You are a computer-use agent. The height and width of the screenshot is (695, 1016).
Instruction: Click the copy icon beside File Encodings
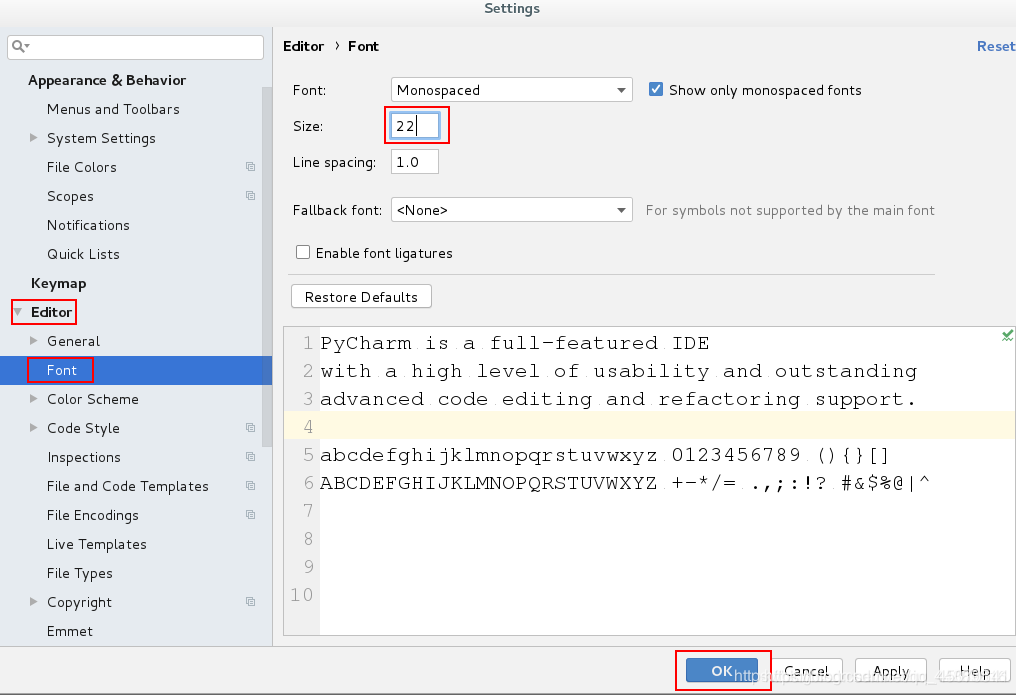[x=250, y=515]
